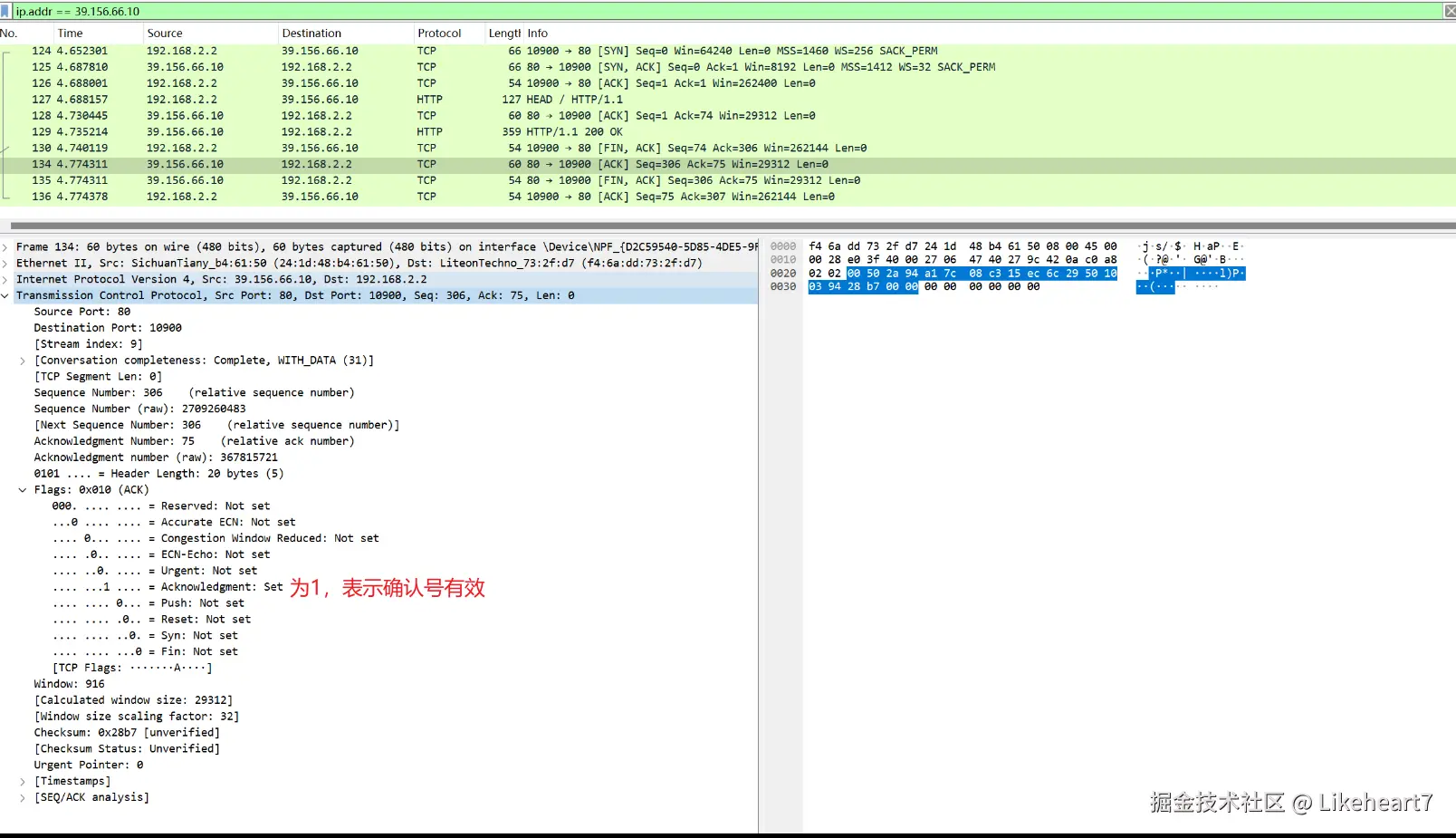This screenshot has height=838, width=1456.
Task: Select the Urgent: Not set flag
Action: 155,572
